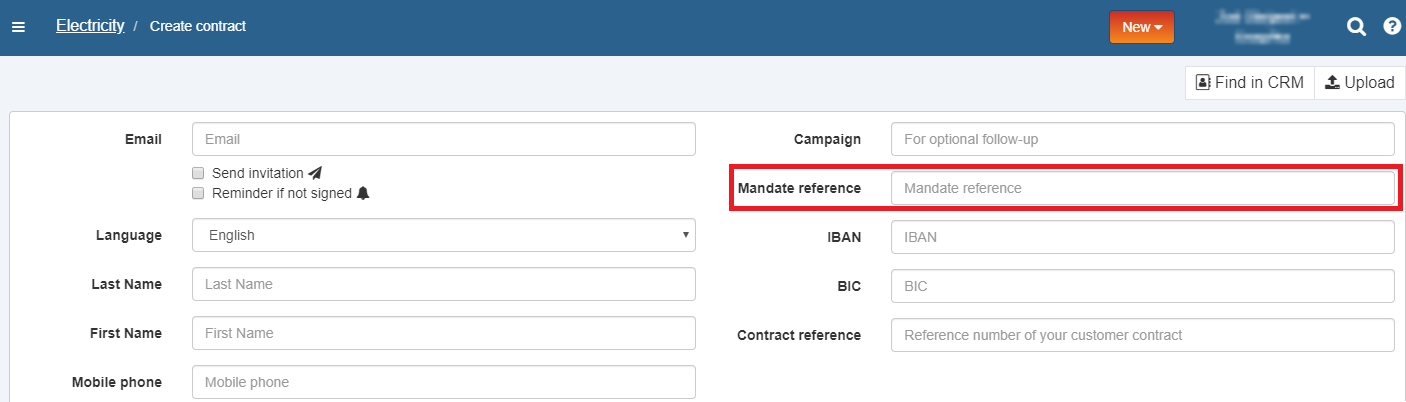Focus the Last Name field
The height and width of the screenshot is (402, 1406).
[x=443, y=284]
